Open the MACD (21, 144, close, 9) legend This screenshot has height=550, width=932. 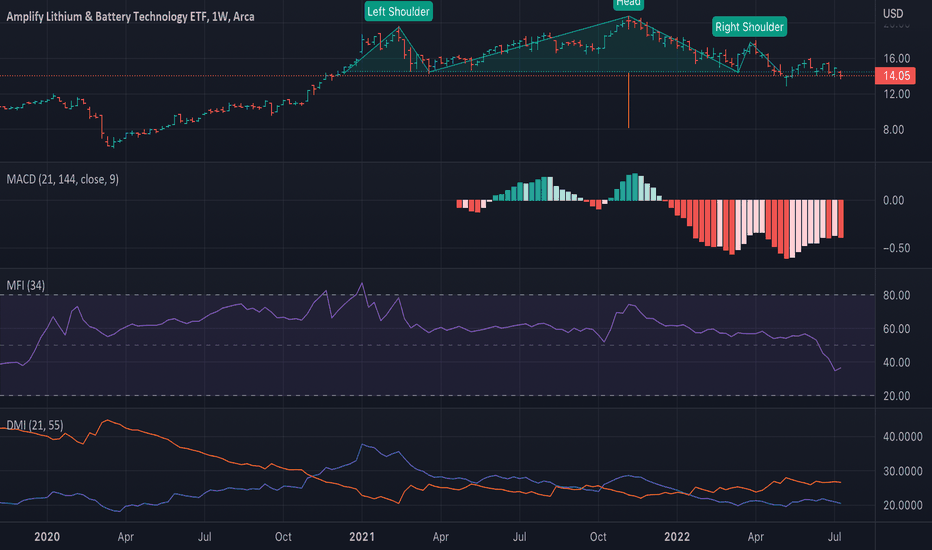click(62, 180)
